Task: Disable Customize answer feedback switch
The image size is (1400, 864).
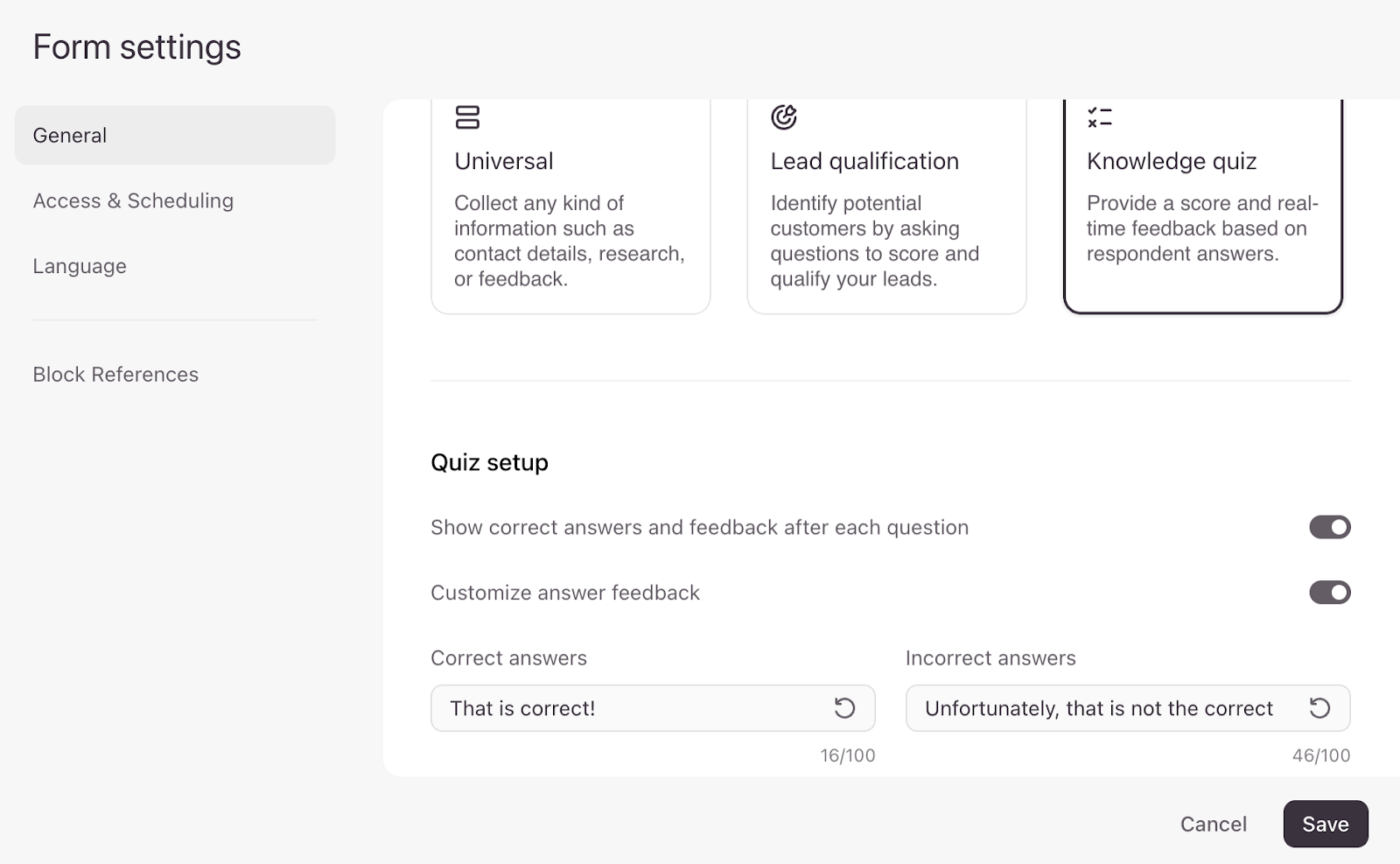Action: pos(1330,593)
